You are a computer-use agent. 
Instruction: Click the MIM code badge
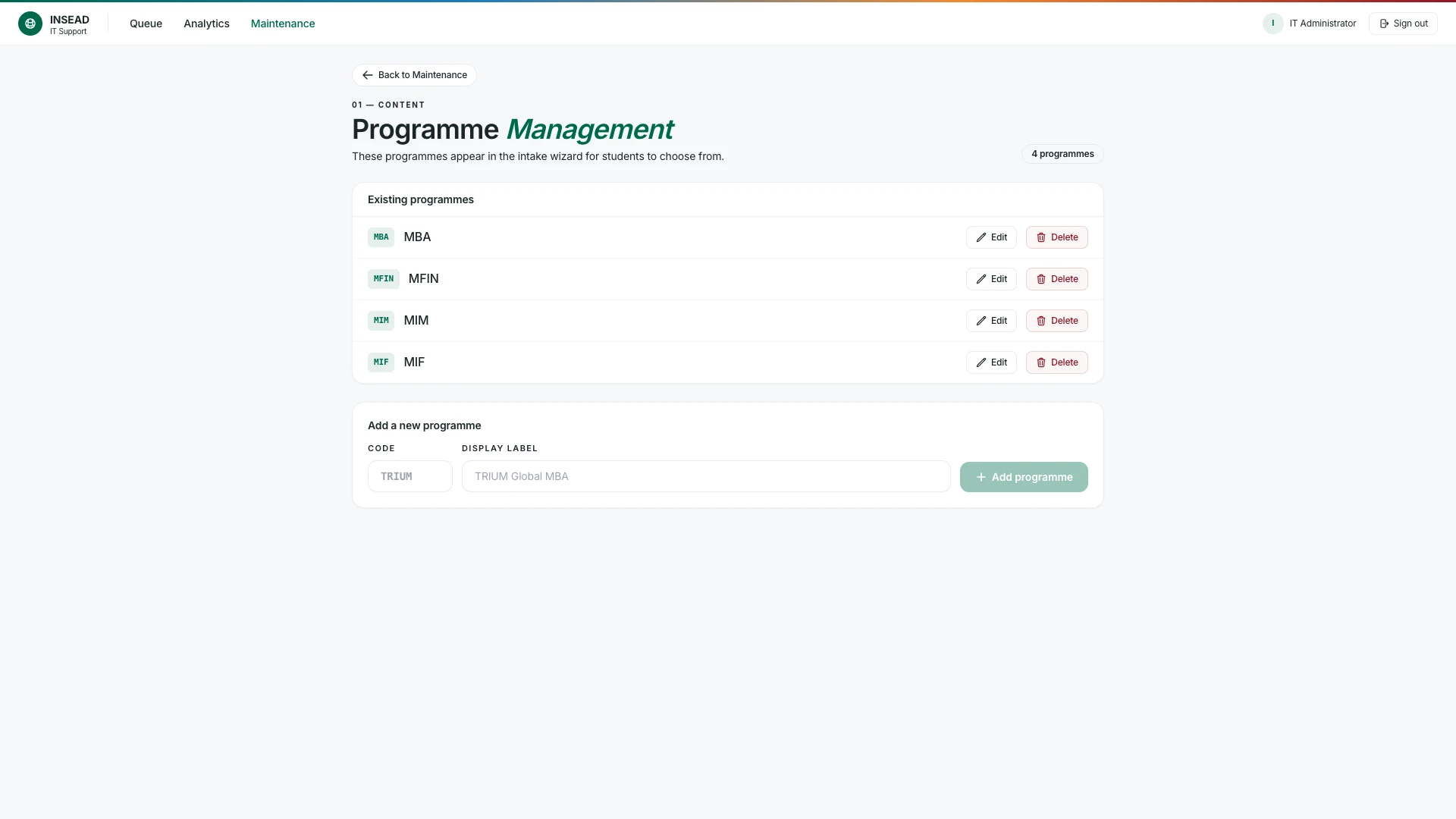[x=381, y=321]
